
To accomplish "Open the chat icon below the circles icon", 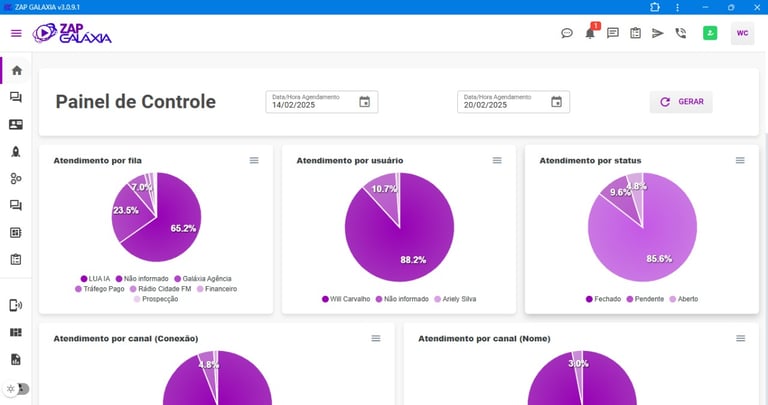I will (16, 206).
